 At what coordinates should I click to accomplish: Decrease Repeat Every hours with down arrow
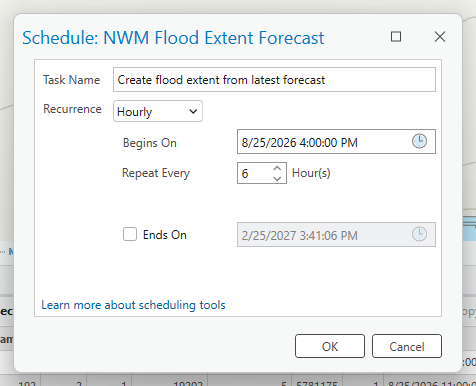[277, 178]
